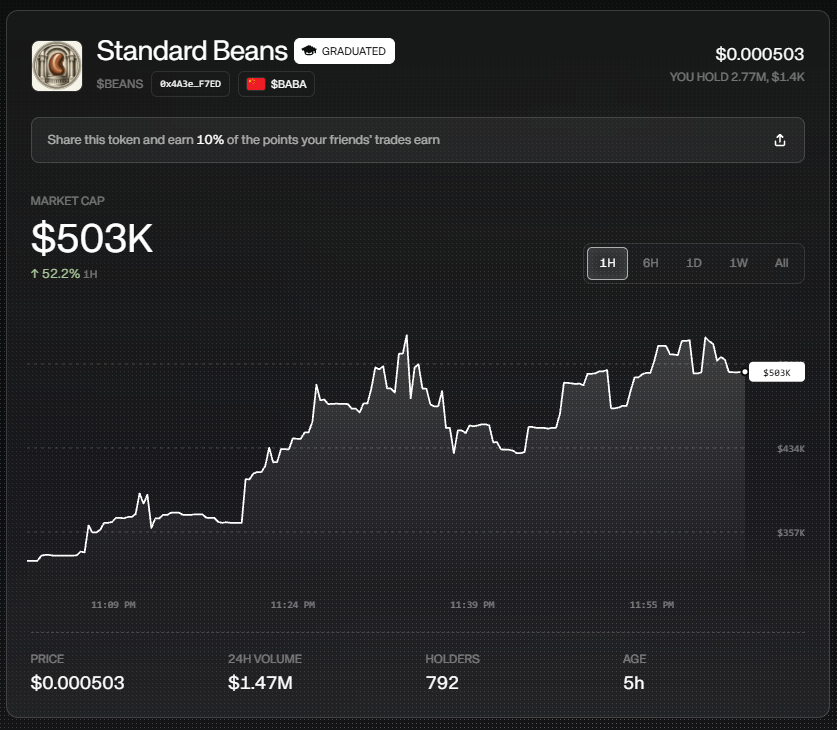Screen dimensions: 837x730
Task: Click the 11:39 PM time axis label
Action: click(x=472, y=605)
